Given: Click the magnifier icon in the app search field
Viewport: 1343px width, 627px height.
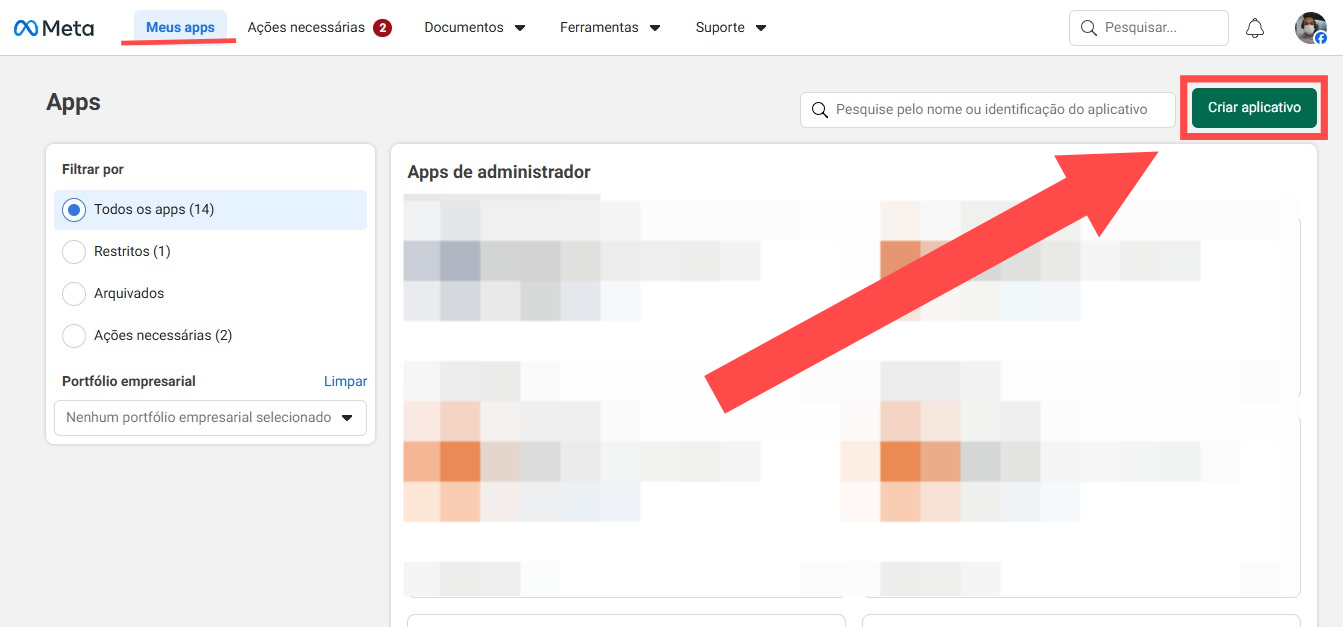Looking at the screenshot, I should point(820,109).
